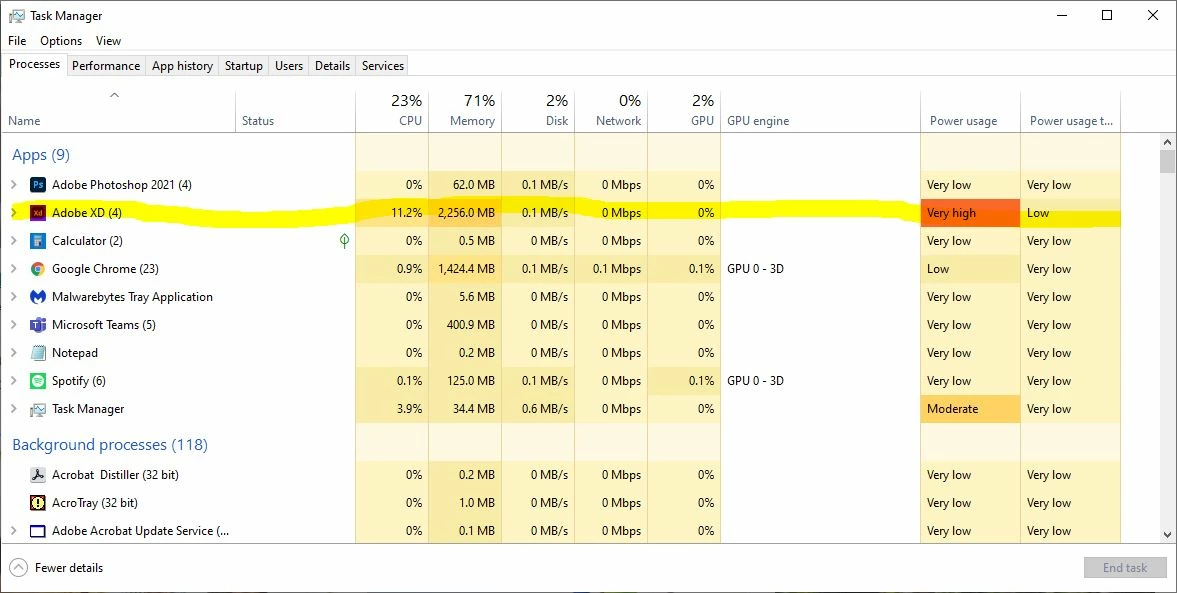Click the scrollbar down arrow
The height and width of the screenshot is (593, 1177).
(x=1167, y=534)
